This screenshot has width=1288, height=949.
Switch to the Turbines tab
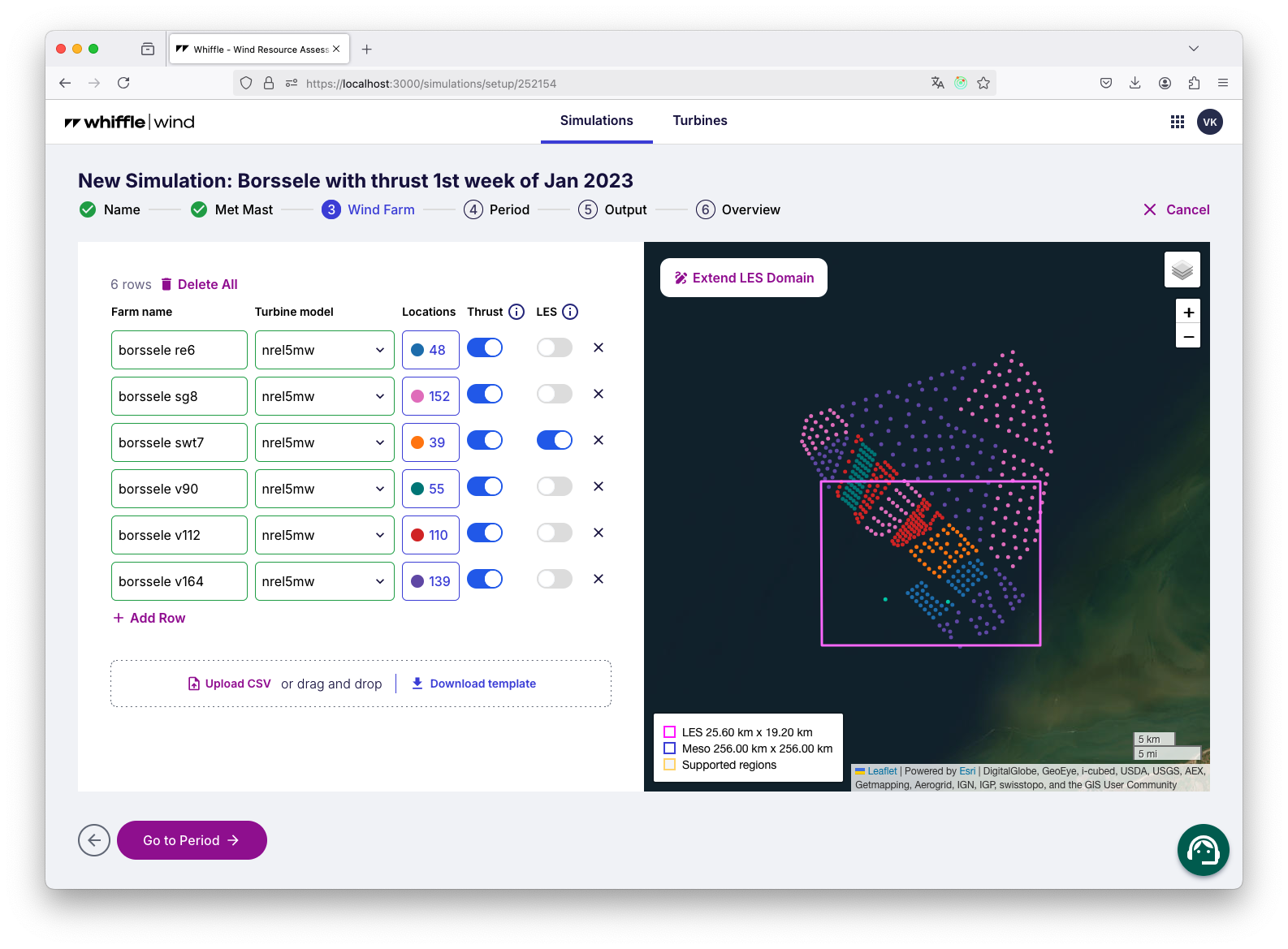[x=699, y=121]
